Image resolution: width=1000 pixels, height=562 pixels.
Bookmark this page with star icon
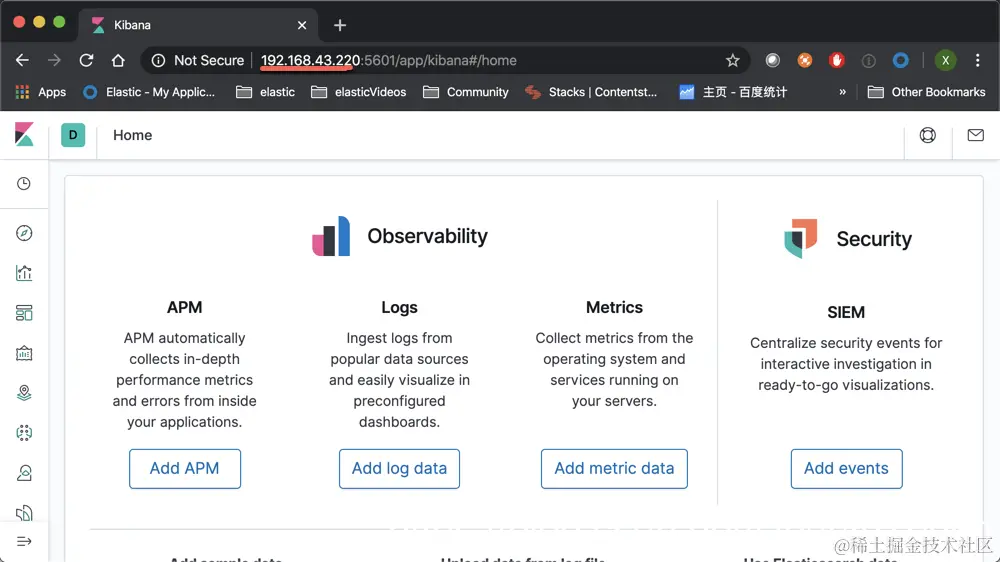[733, 61]
